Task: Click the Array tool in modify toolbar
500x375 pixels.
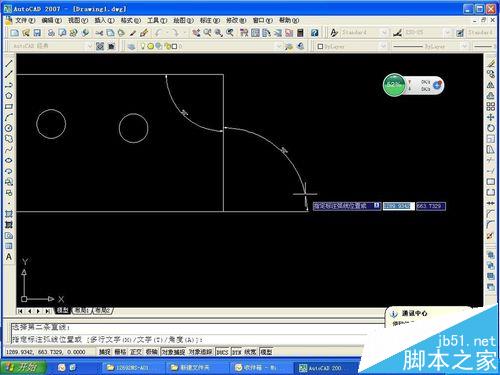Action: coord(490,107)
